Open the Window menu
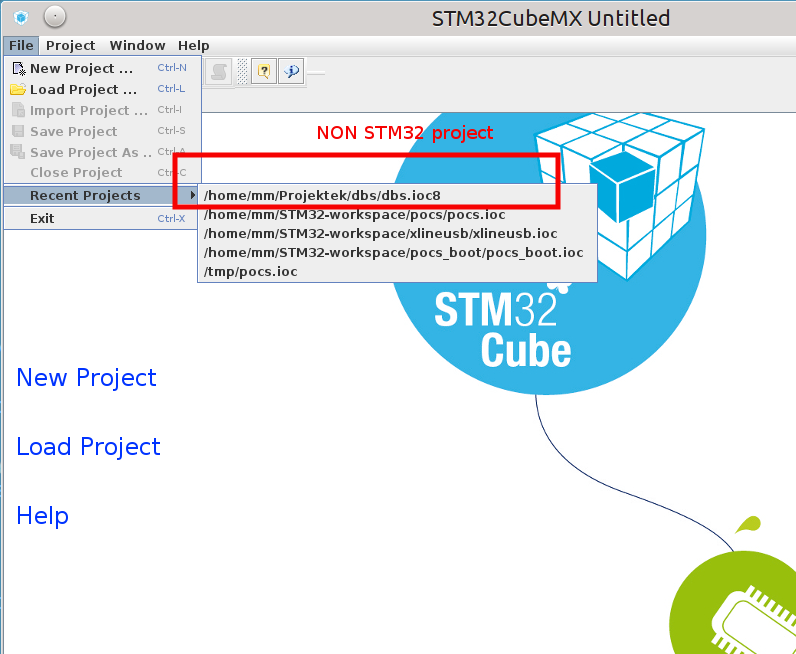Screen dimensions: 796x654 (x=138, y=46)
